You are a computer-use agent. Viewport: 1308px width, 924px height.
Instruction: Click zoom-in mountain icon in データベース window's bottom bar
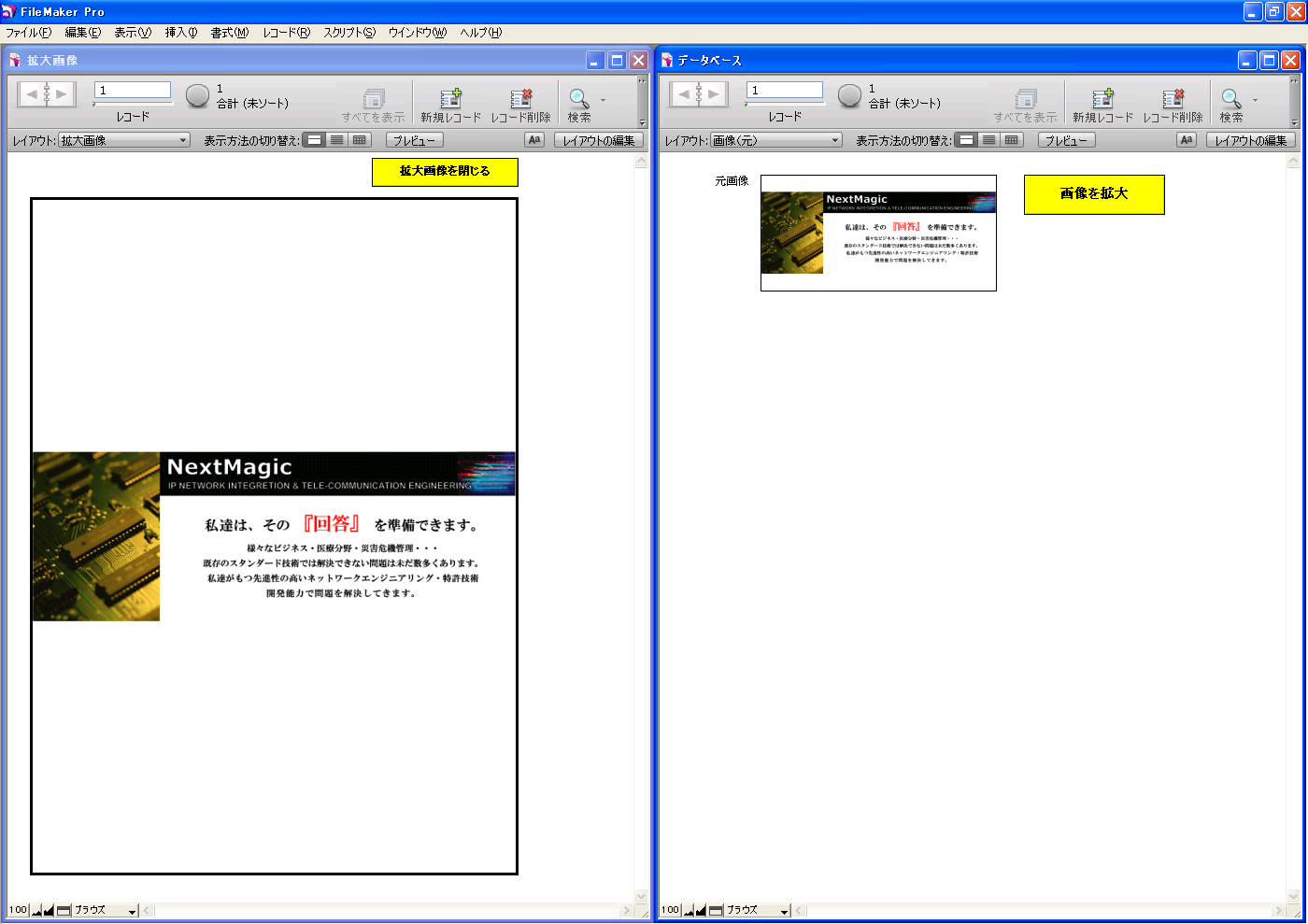[x=701, y=910]
